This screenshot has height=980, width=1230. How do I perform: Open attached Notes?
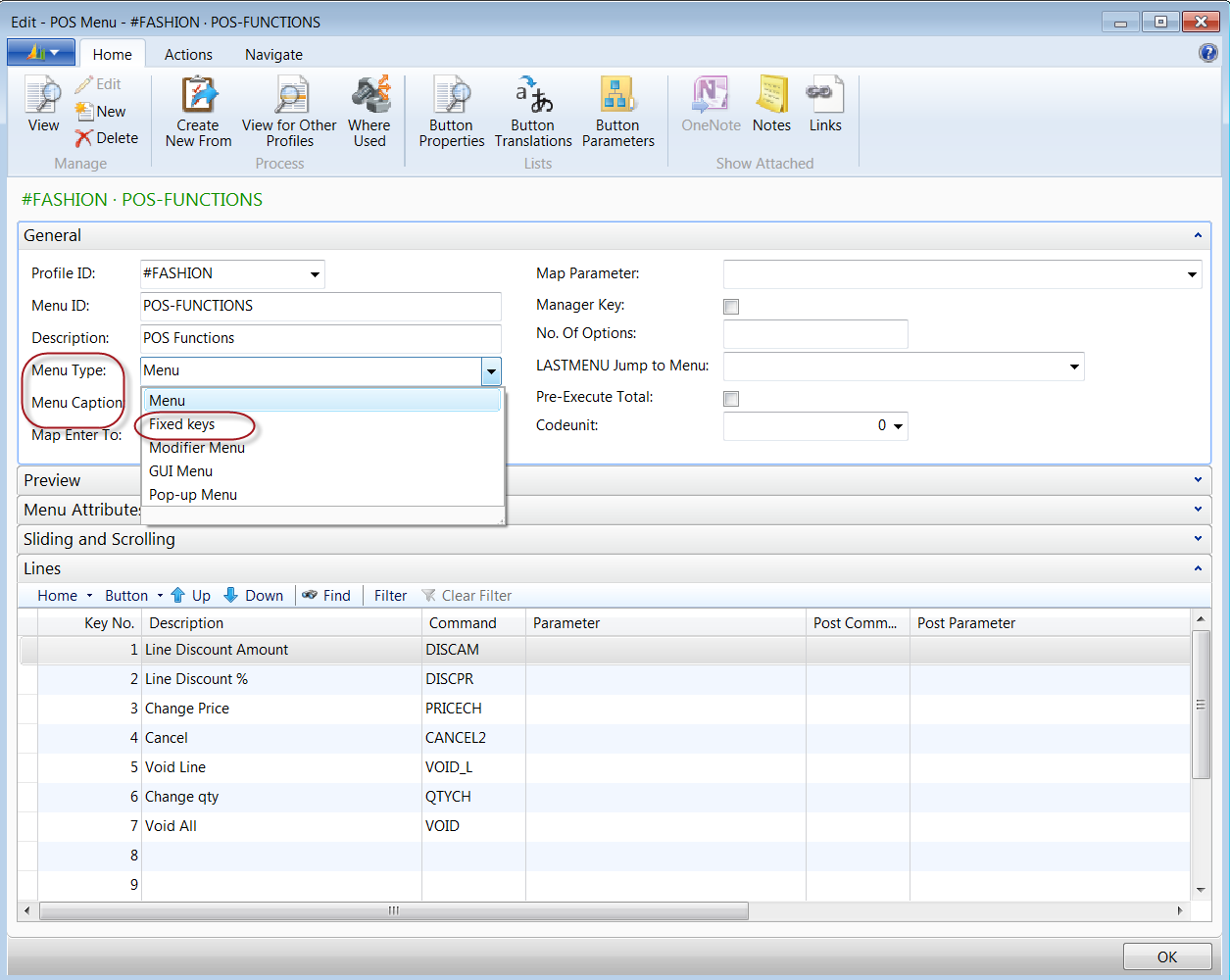tap(771, 96)
